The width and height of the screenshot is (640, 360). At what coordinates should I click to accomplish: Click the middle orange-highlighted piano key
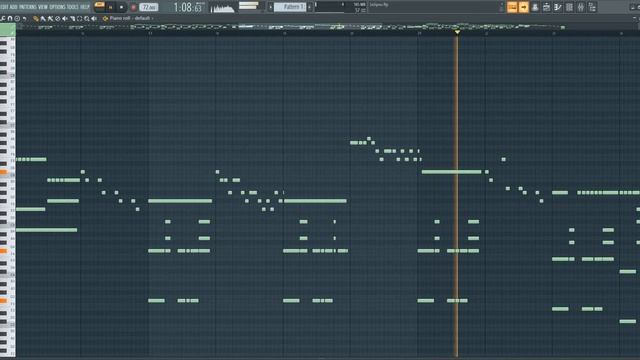coord(4,251)
